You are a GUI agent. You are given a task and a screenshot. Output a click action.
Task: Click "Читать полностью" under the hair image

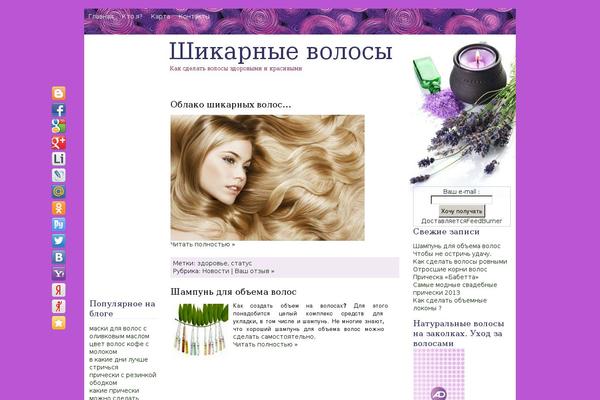click(x=202, y=244)
